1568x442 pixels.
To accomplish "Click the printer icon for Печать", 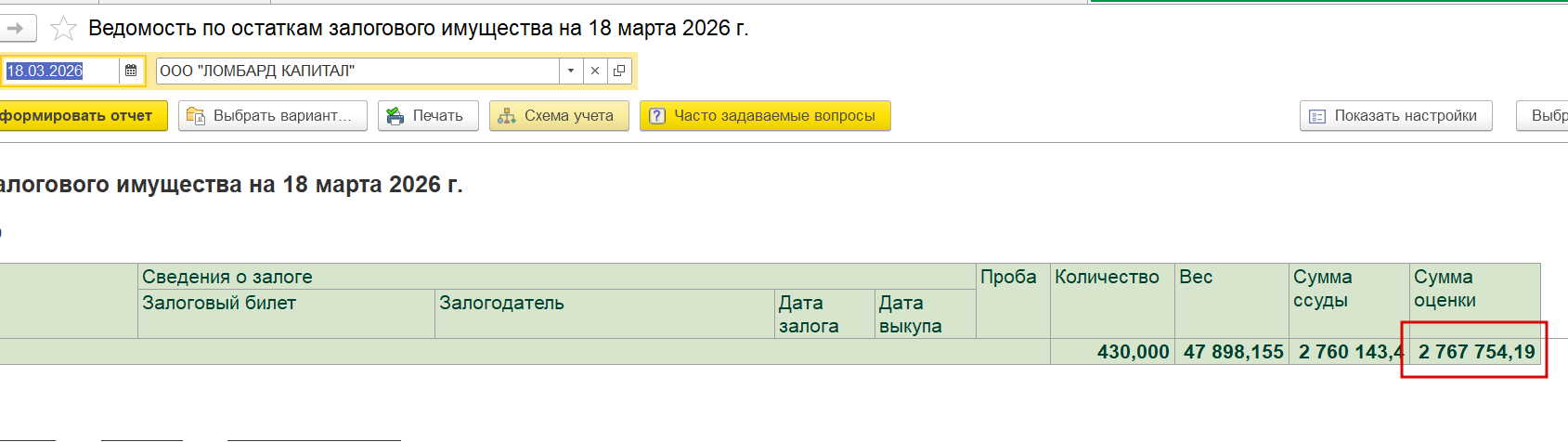I will tap(396, 116).
